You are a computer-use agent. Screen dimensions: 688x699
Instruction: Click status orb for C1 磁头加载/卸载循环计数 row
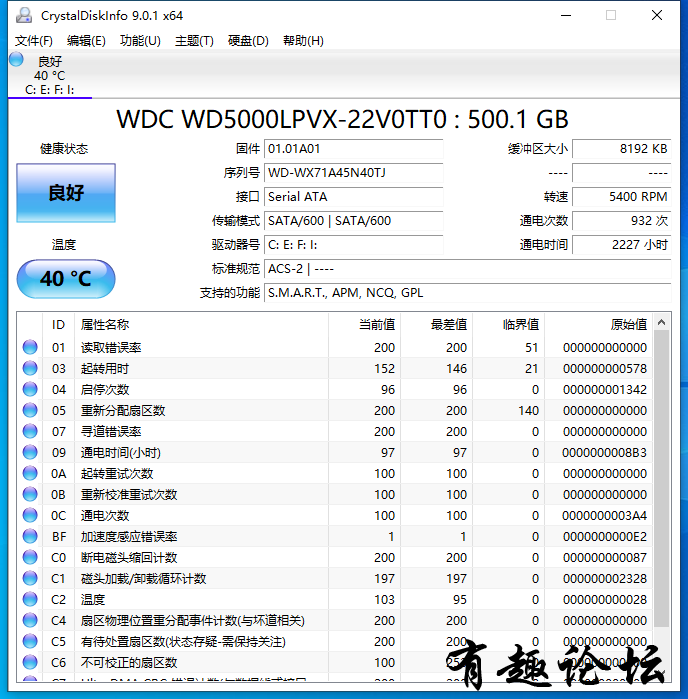(30, 578)
